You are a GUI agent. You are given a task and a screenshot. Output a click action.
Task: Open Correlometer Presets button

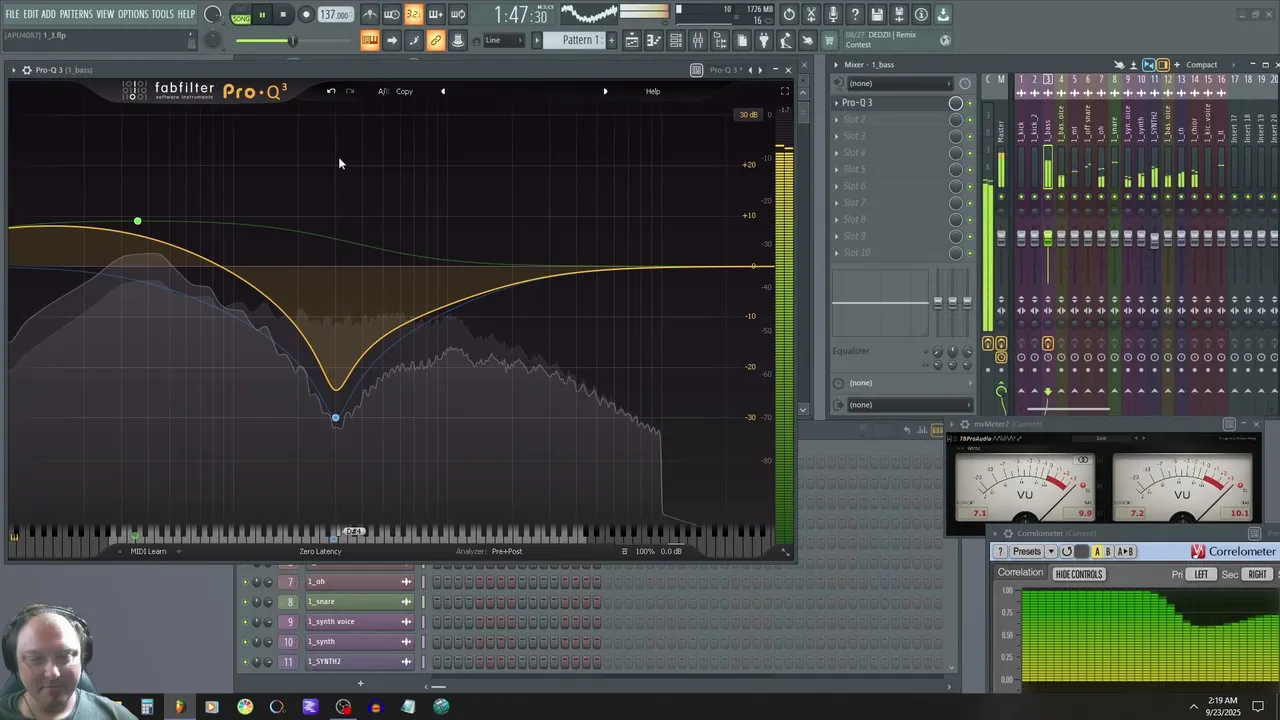click(x=1026, y=552)
